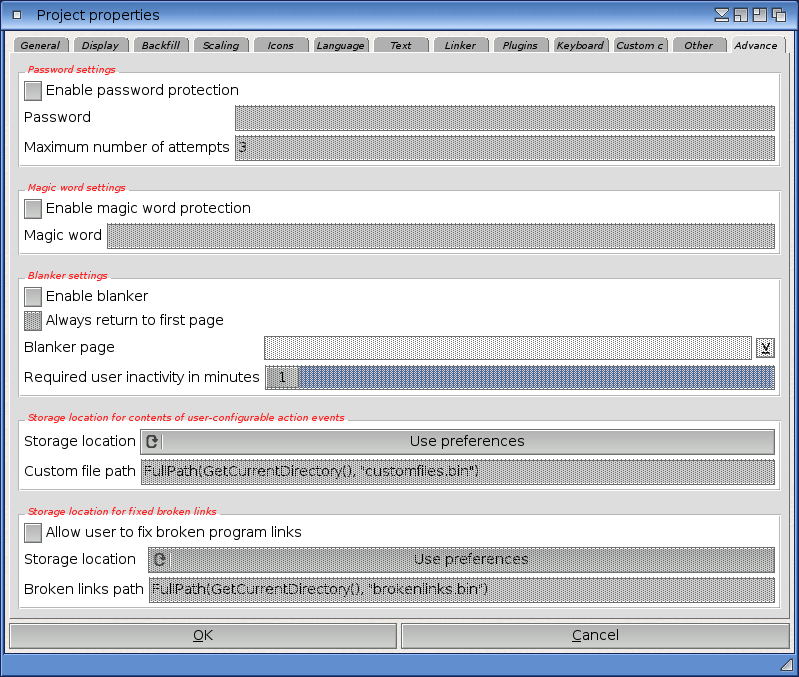The image size is (799, 677).
Task: Click the window close gadget in title bar
Action: 17,15
